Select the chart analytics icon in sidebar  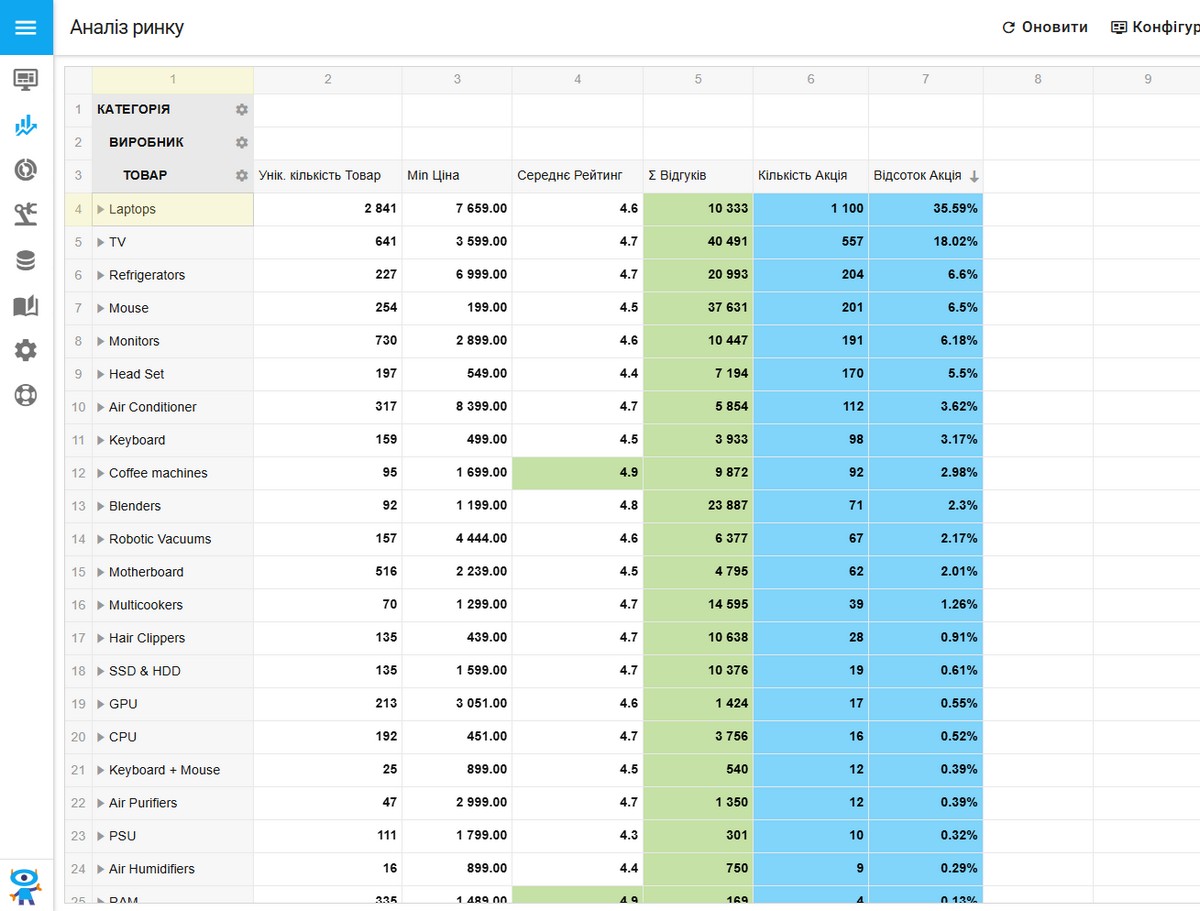[x=26, y=125]
